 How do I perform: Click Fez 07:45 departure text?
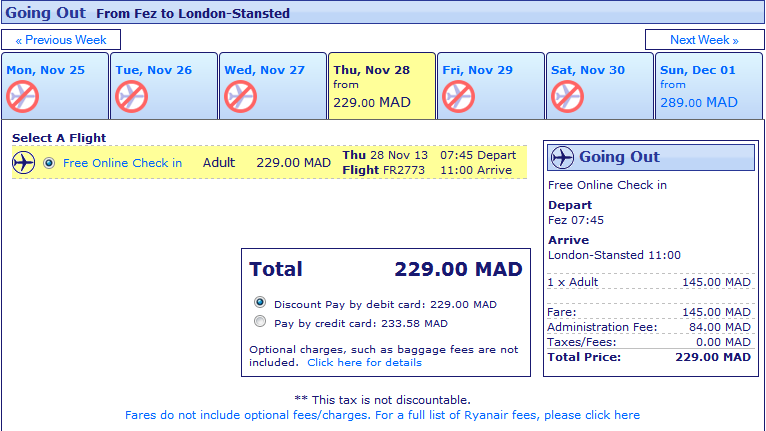575,220
